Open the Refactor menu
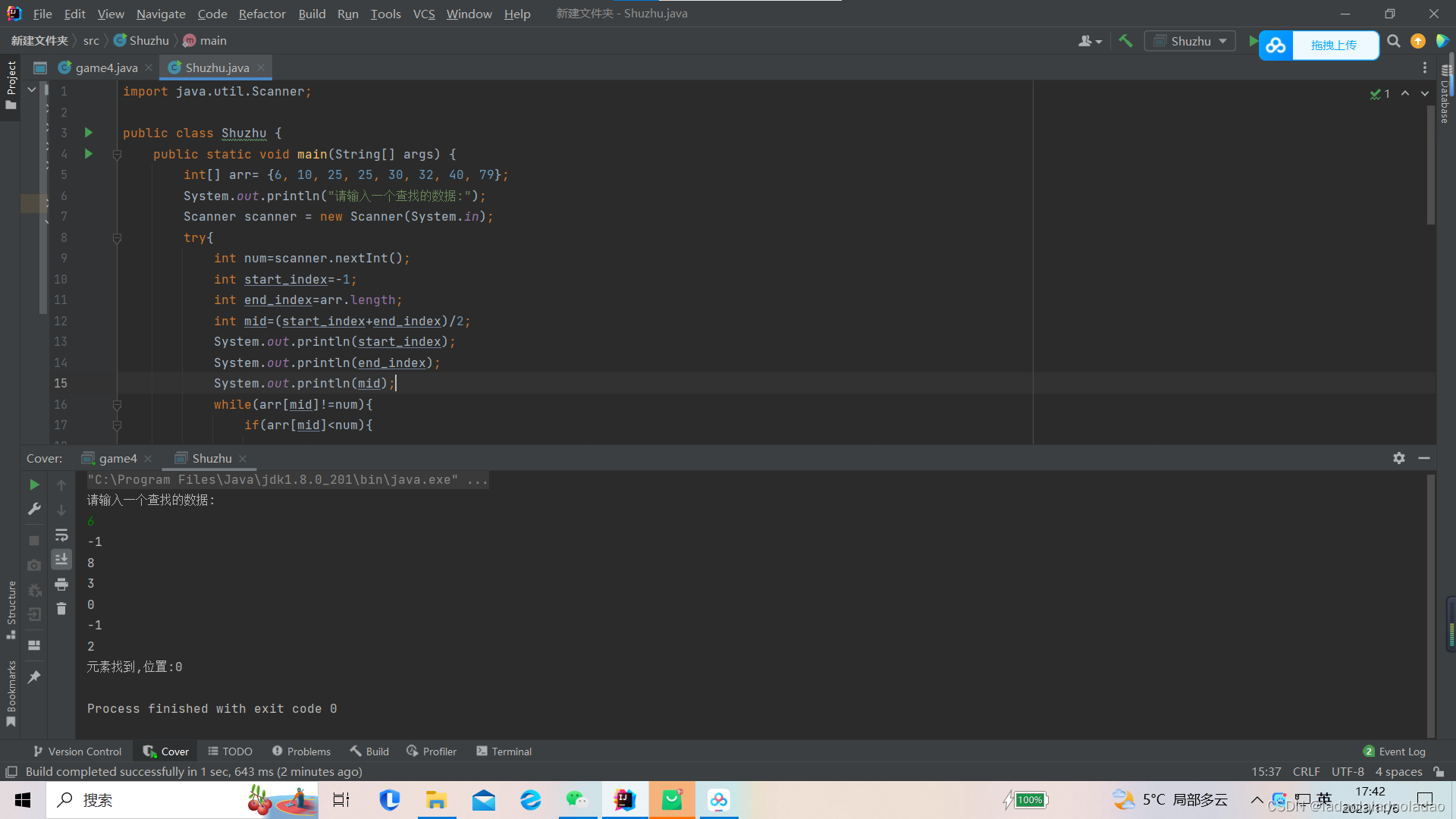The width and height of the screenshot is (1456, 819). click(262, 14)
